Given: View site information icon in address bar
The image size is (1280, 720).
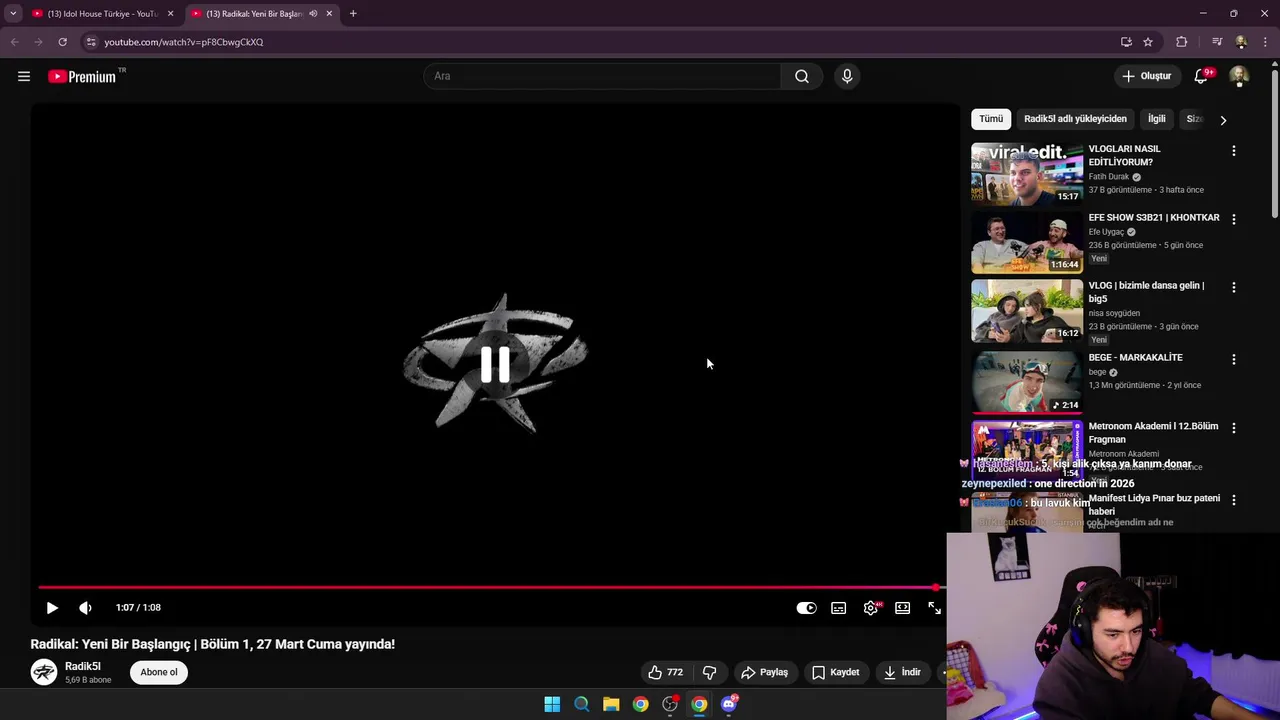Looking at the screenshot, I should tap(91, 42).
